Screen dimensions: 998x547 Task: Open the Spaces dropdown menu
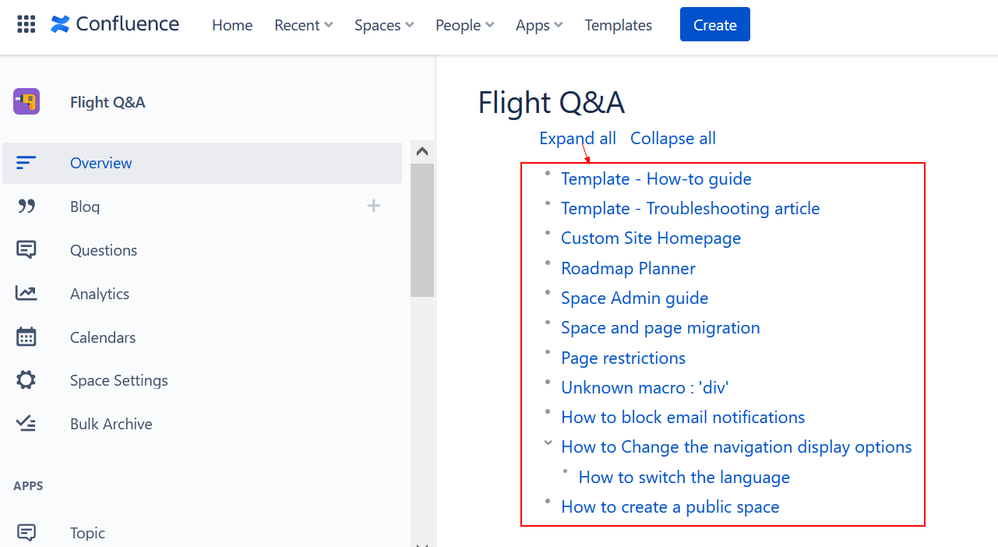point(384,25)
